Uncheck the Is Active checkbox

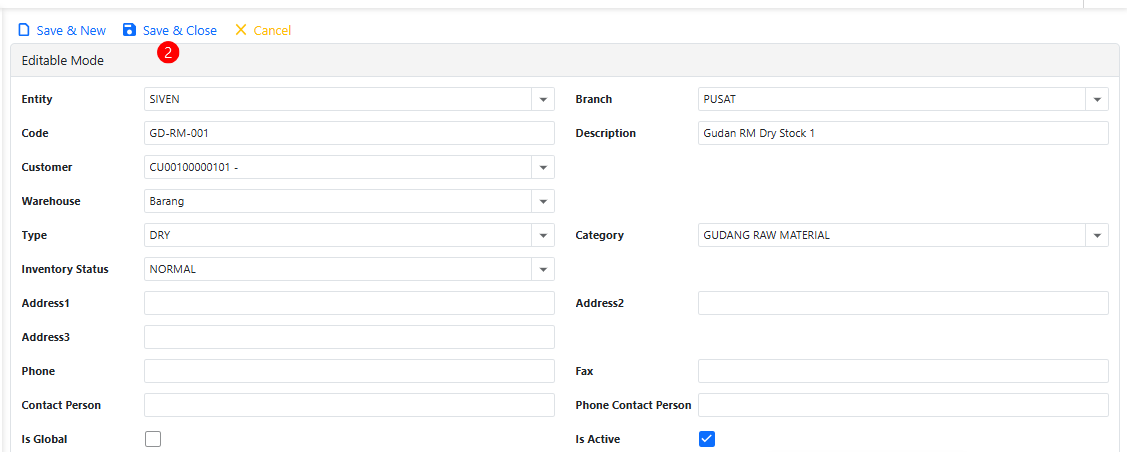tap(707, 439)
